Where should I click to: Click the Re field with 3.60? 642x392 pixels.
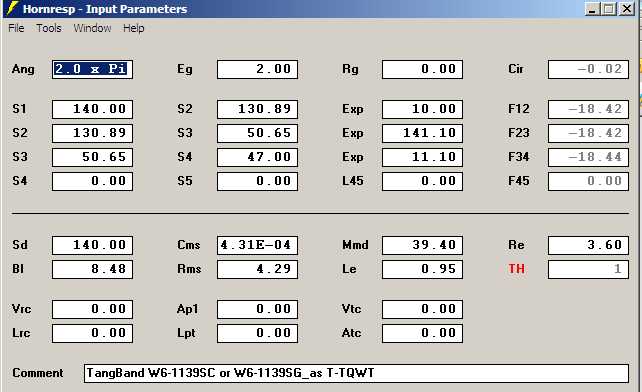(588, 245)
